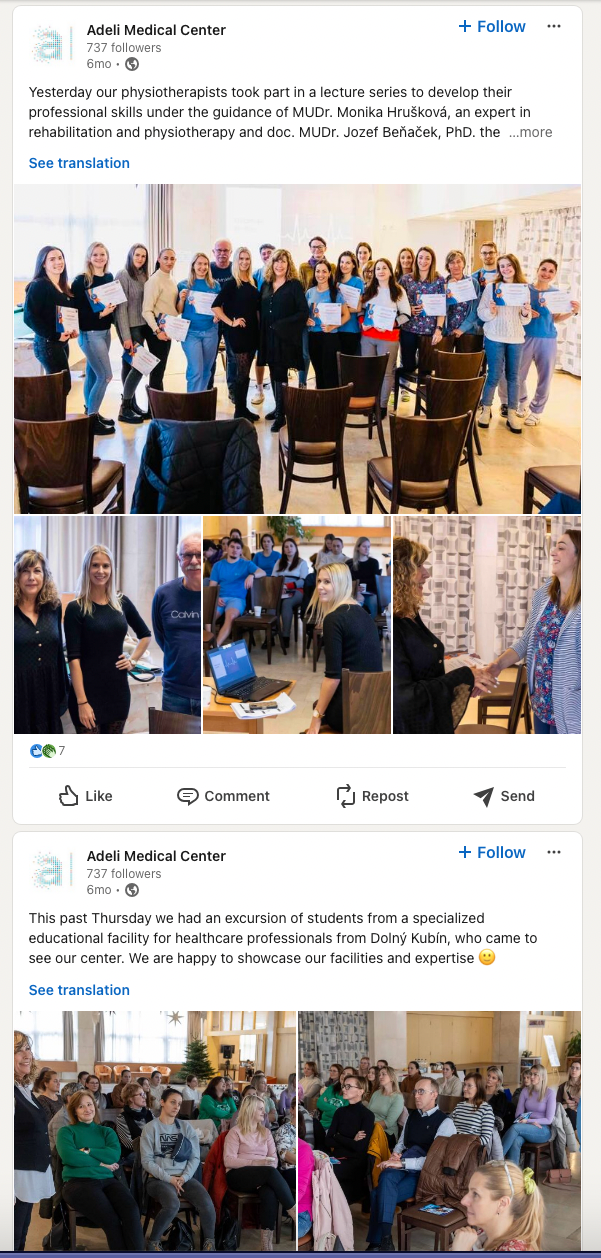Follow Adeli Medical Center from first post

[492, 27]
